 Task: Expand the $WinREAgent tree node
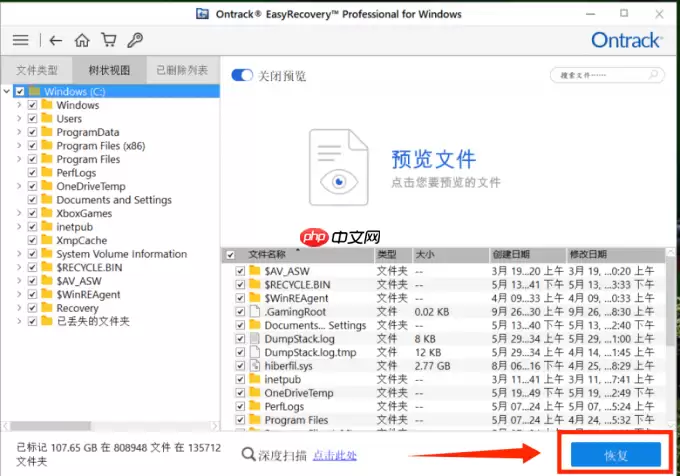coord(19,294)
